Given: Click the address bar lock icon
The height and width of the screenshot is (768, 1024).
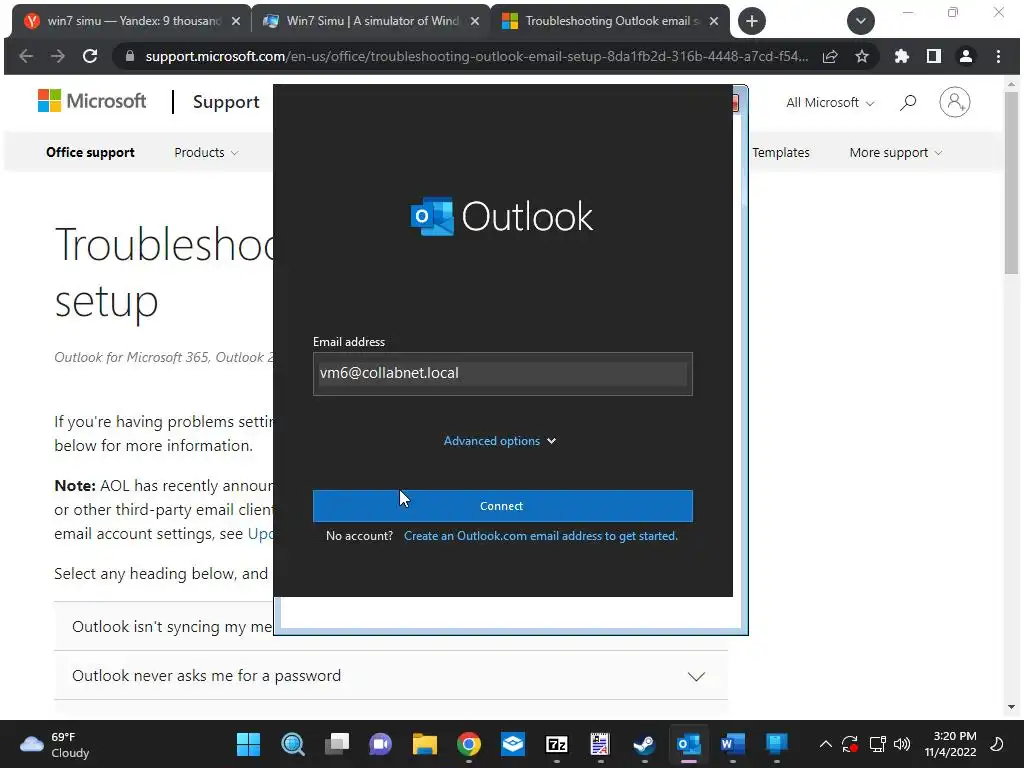Looking at the screenshot, I should tap(129, 56).
